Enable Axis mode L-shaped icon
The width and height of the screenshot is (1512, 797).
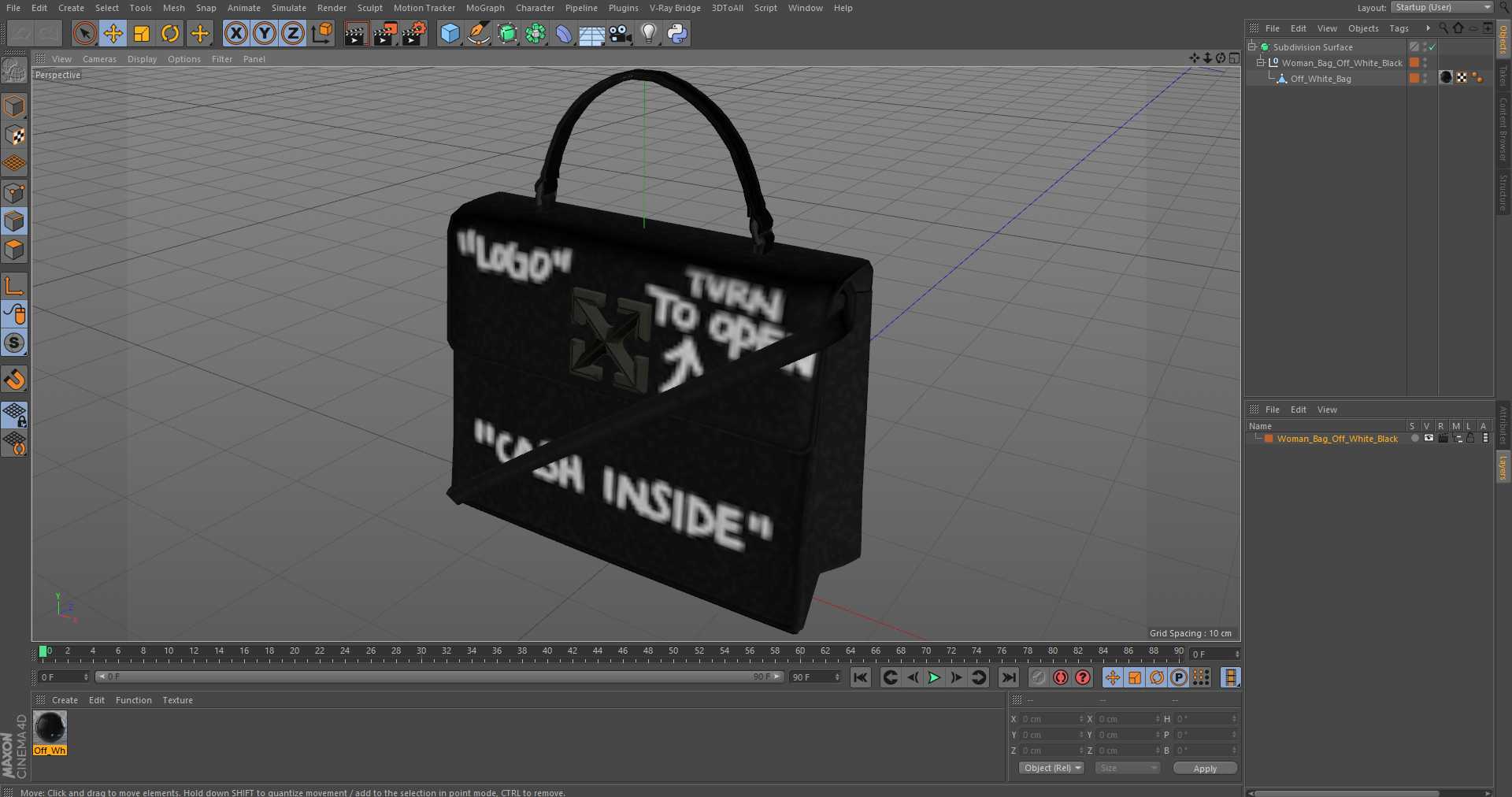tap(14, 286)
